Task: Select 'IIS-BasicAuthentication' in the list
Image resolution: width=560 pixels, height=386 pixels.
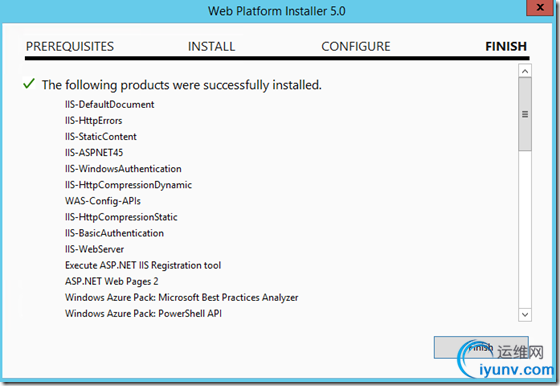Action: (114, 233)
